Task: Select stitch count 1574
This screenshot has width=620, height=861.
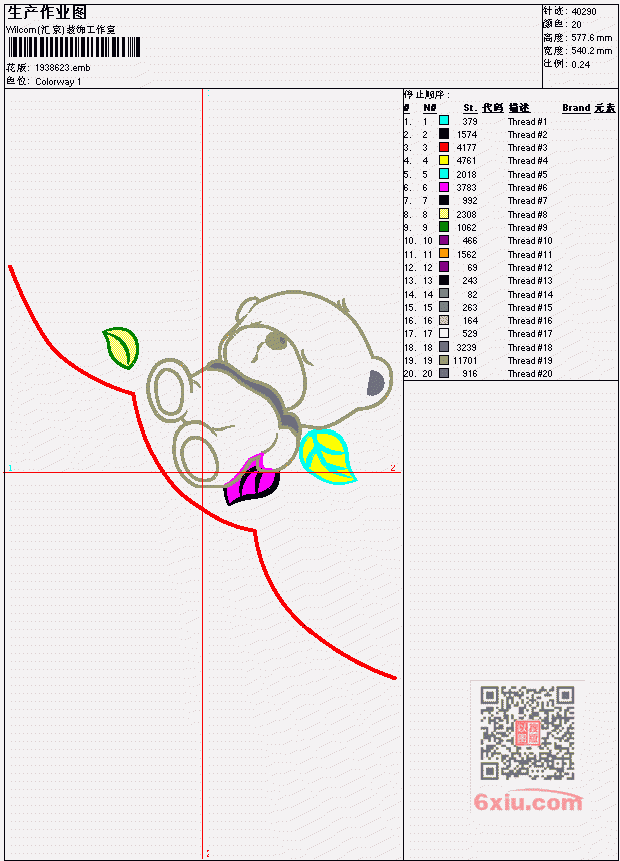Action: tap(467, 135)
